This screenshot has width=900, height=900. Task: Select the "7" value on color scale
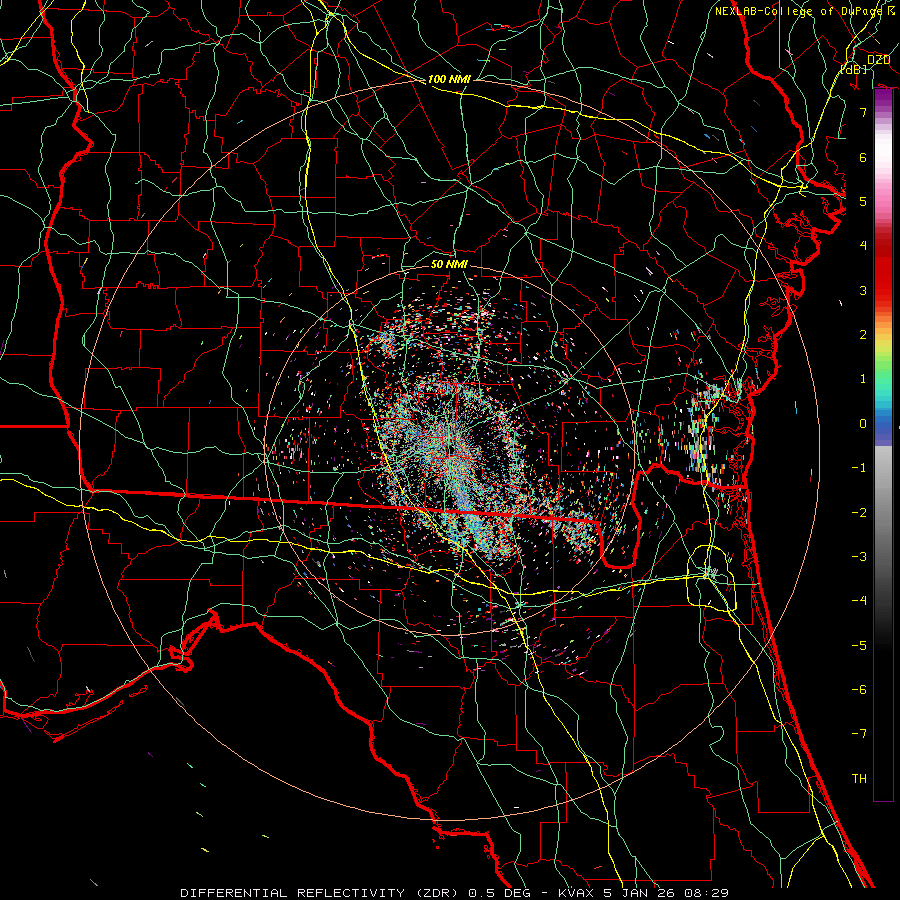[863, 112]
